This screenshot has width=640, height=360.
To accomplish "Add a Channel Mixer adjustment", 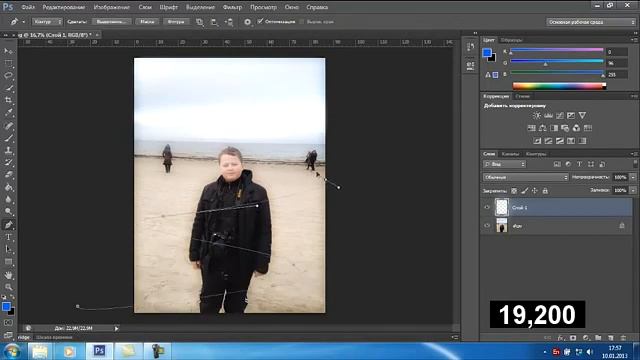I will (576, 128).
